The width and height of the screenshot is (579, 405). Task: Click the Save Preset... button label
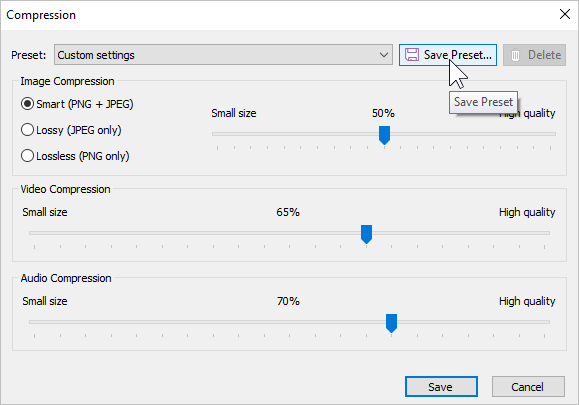[x=458, y=55]
